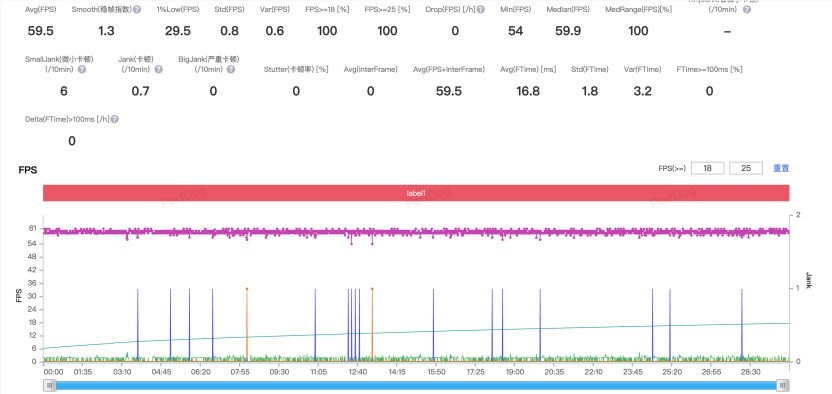The image size is (832, 394).
Task: Click the blue jank spike near 11:05
Action: 315,325
